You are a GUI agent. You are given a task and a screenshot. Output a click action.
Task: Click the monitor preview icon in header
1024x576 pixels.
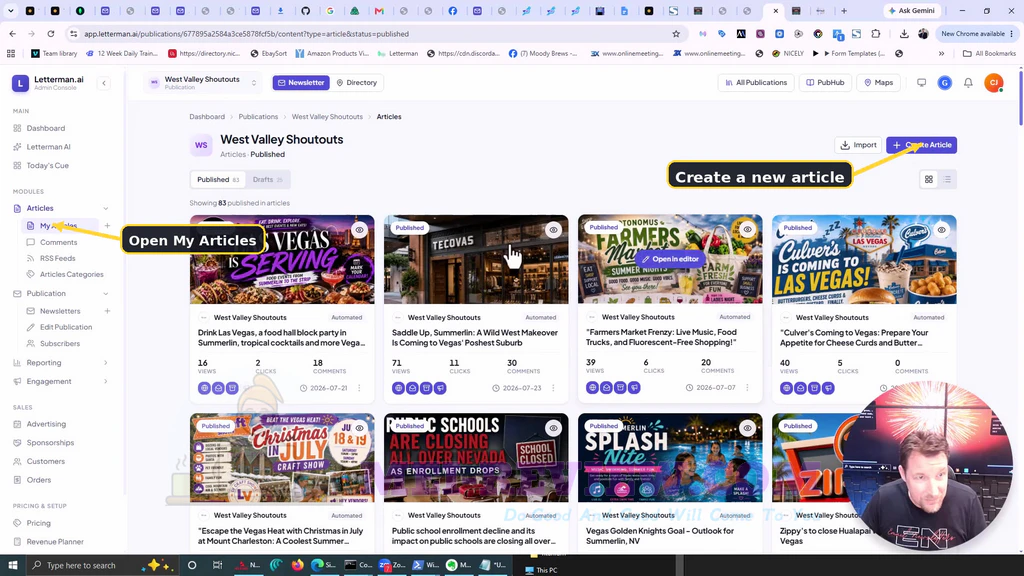921,83
